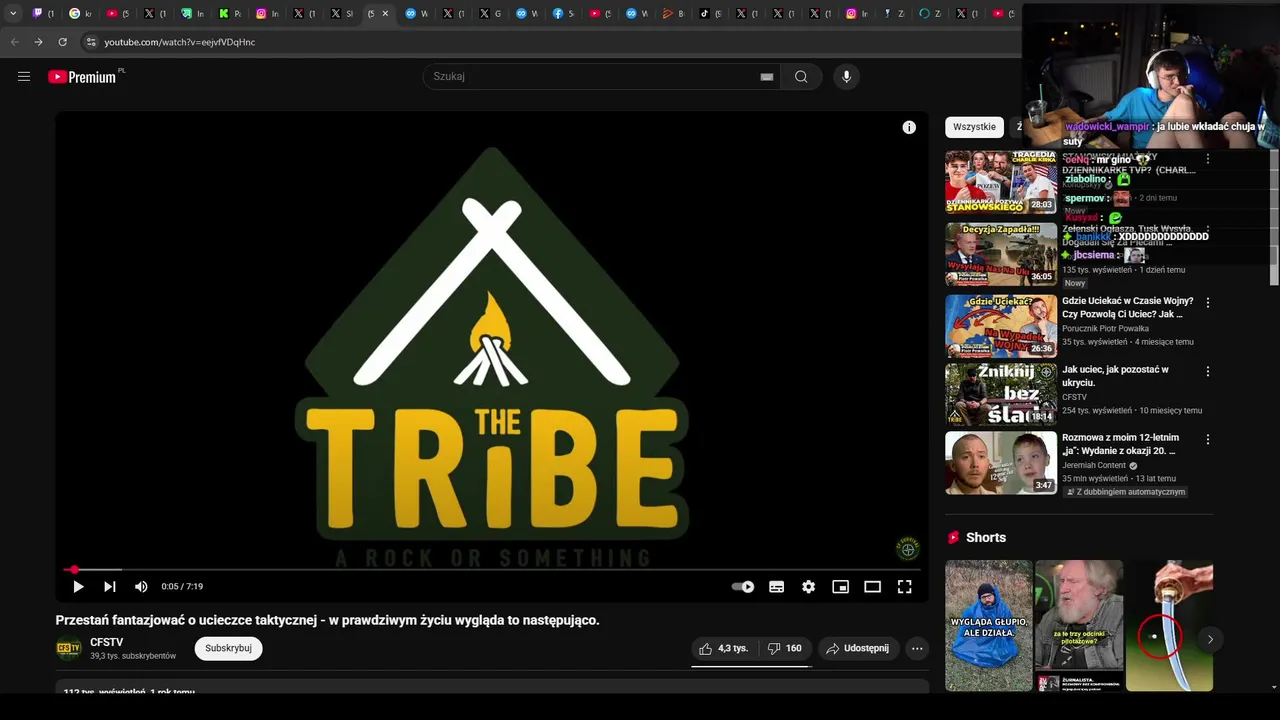Open thumbnail of 28:03 Stanowskiego video

click(1001, 182)
